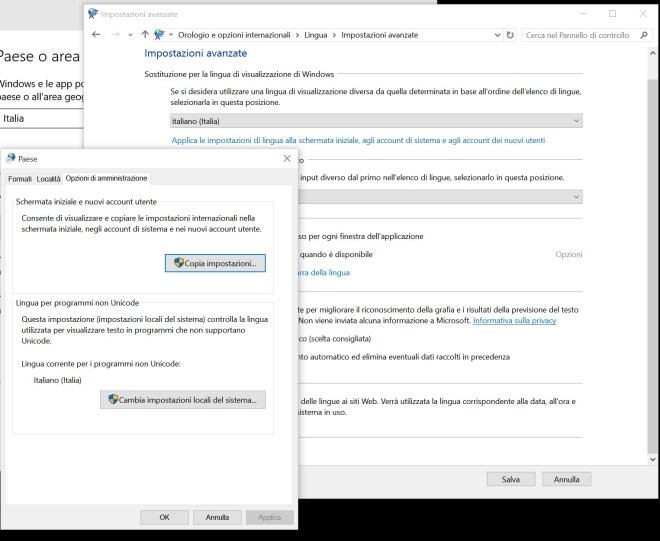Open the input method override dropdown
660x541 pixels.
[440, 197]
